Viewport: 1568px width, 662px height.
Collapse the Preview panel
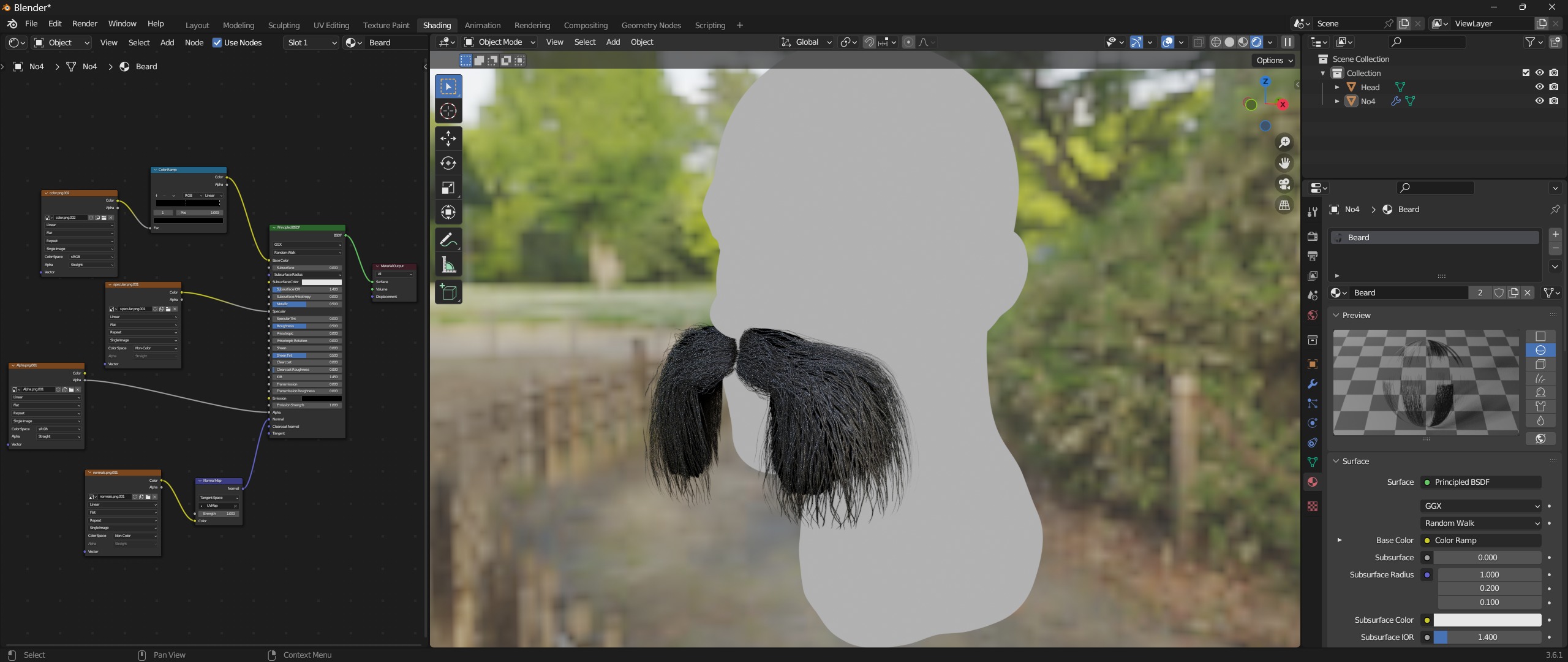click(x=1336, y=315)
